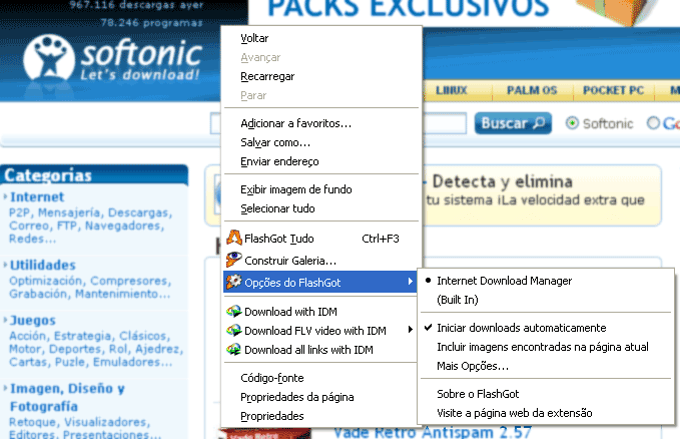Expand the Download FLV video submenu arrow
Screen dimensions: 680x439
click(x=410, y=330)
